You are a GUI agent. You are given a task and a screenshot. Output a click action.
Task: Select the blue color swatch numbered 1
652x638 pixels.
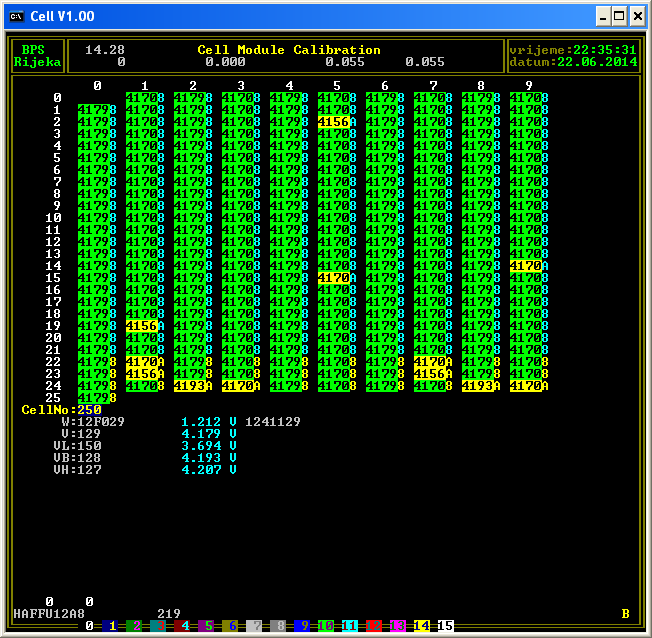click(111, 626)
